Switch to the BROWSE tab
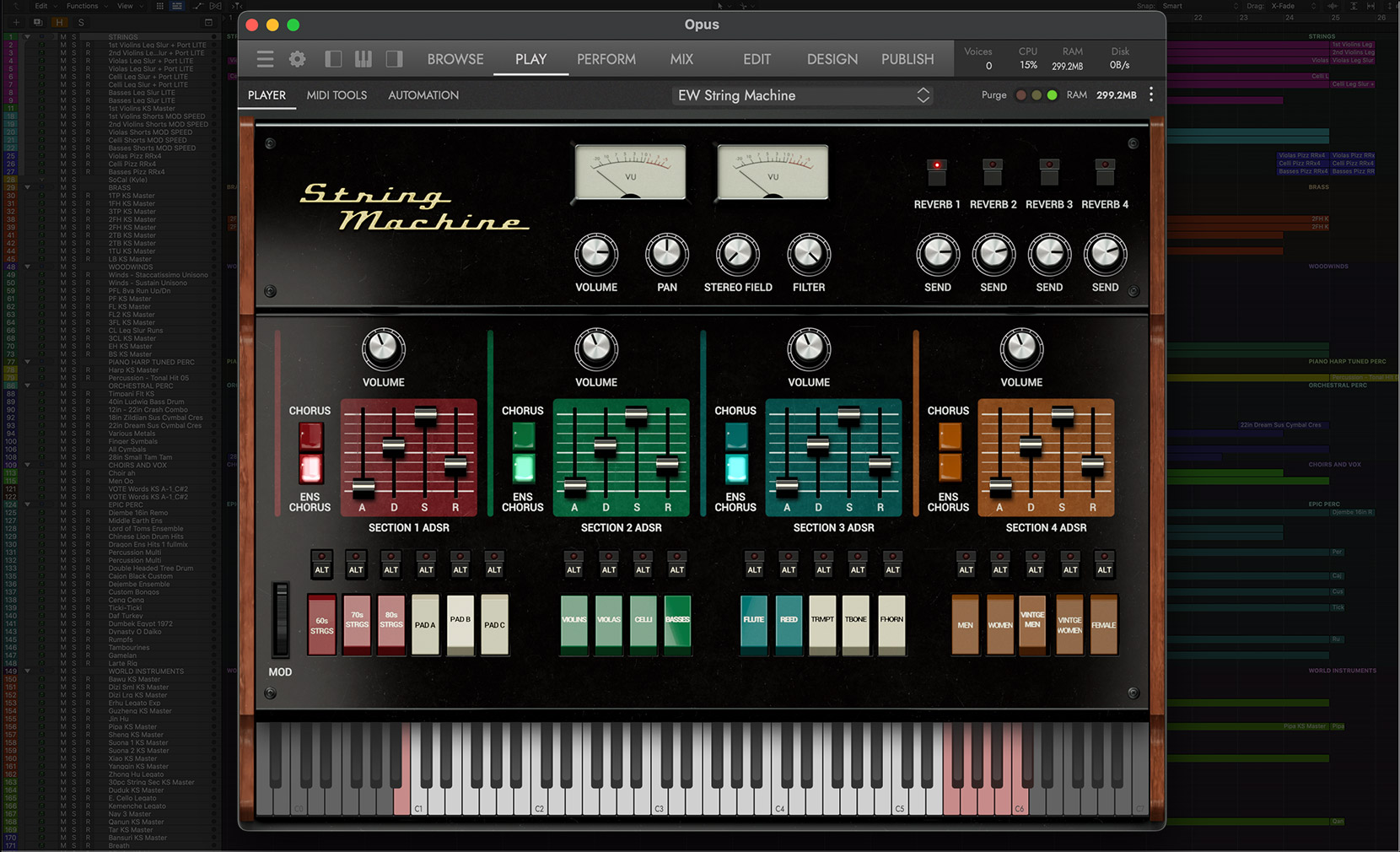 click(455, 59)
